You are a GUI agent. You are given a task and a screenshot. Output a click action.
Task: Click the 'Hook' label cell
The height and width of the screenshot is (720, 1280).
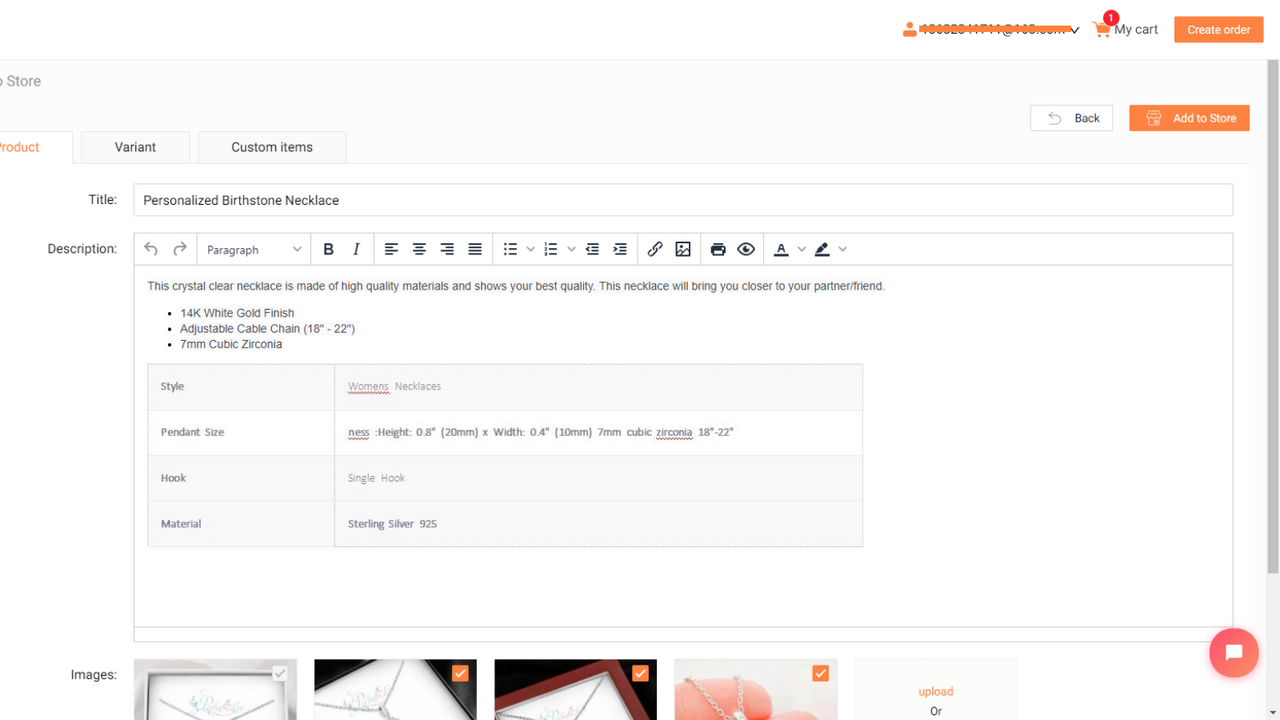click(x=241, y=478)
